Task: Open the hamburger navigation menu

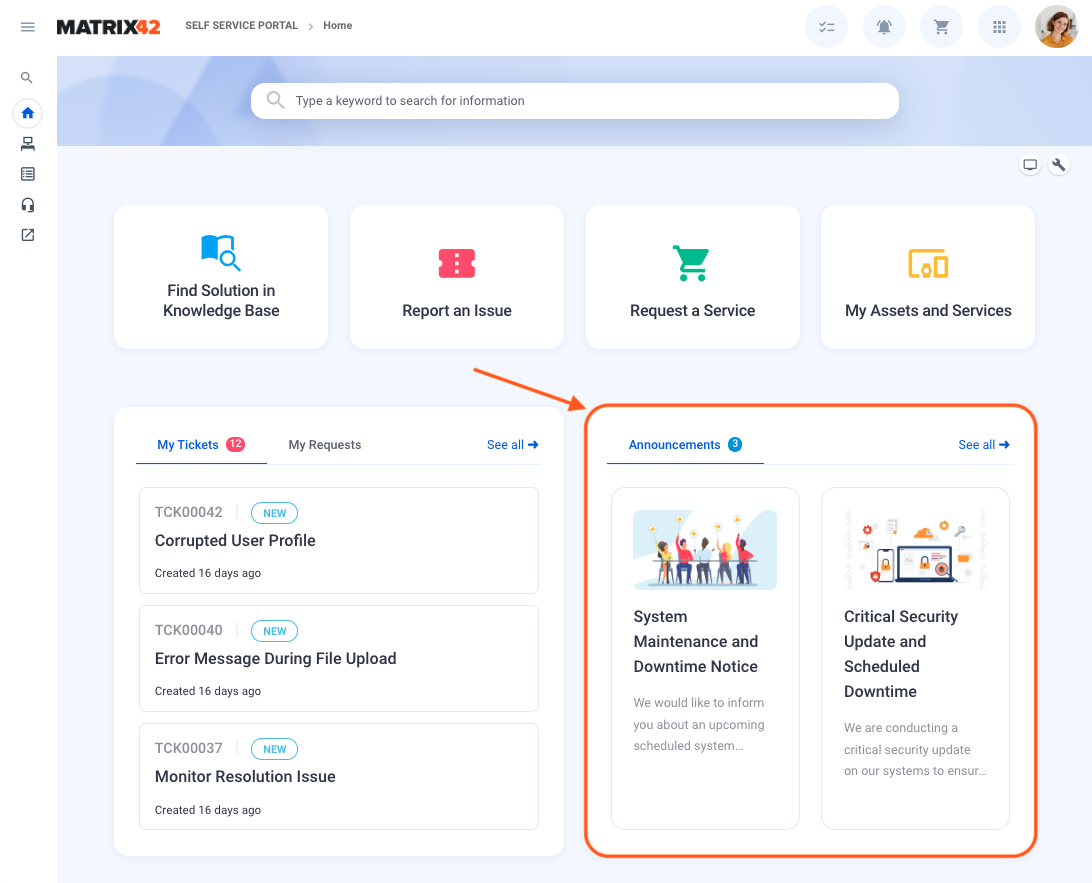Action: pos(28,27)
